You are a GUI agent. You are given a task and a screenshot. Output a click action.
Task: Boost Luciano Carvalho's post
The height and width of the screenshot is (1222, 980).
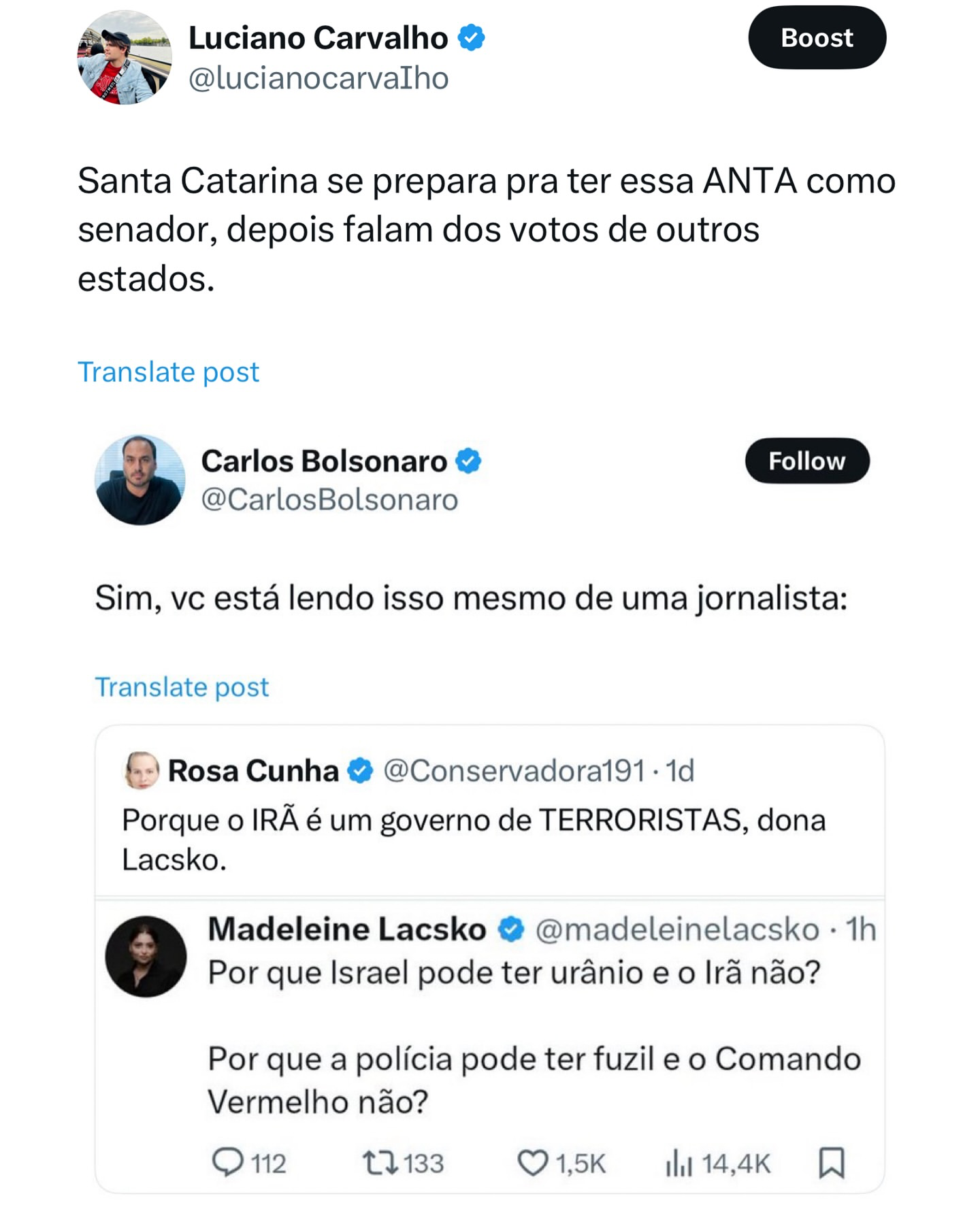coord(817,37)
